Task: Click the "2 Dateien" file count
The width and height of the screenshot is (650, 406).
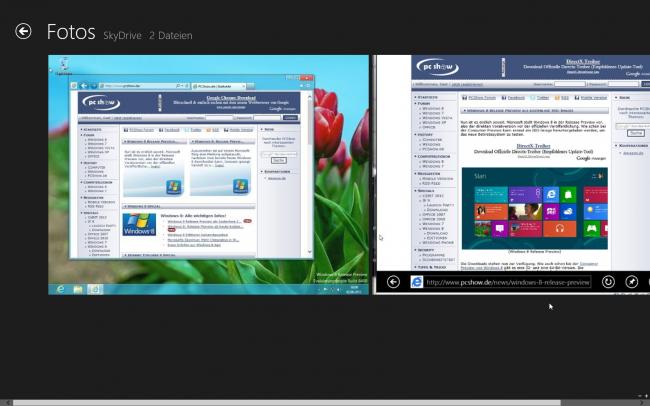Action: 171,36
